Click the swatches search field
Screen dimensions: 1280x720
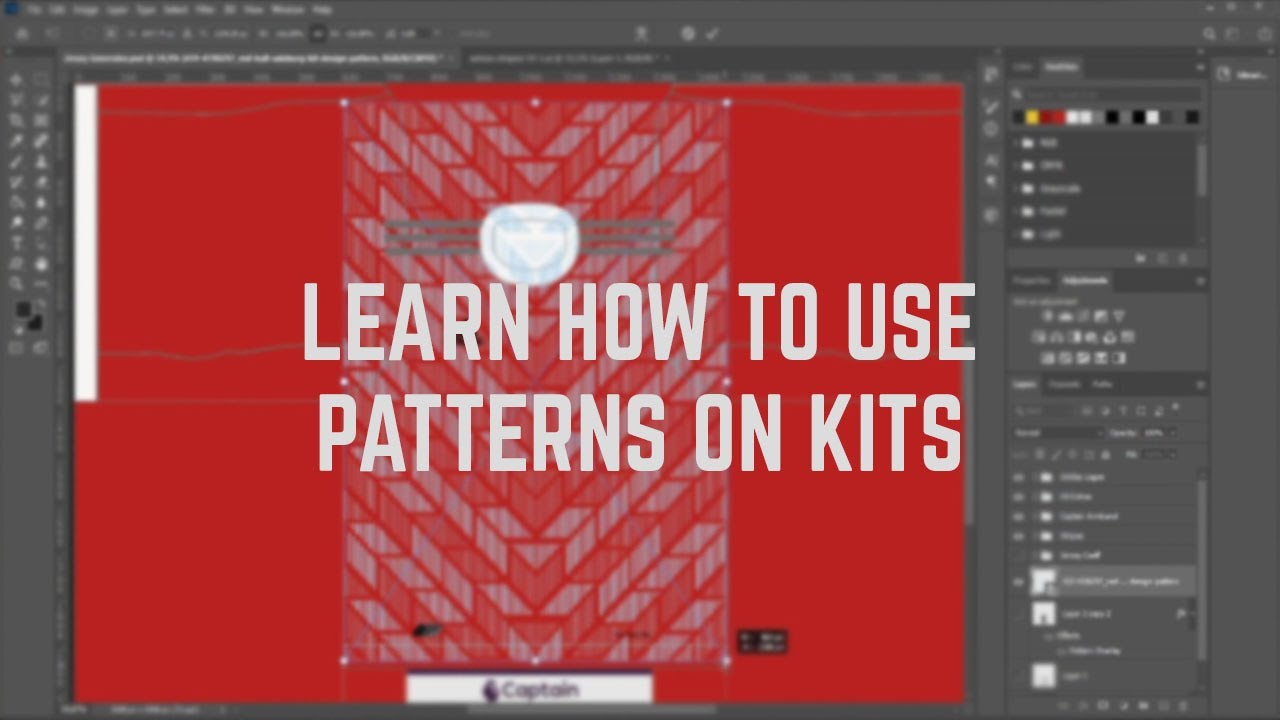point(1104,94)
